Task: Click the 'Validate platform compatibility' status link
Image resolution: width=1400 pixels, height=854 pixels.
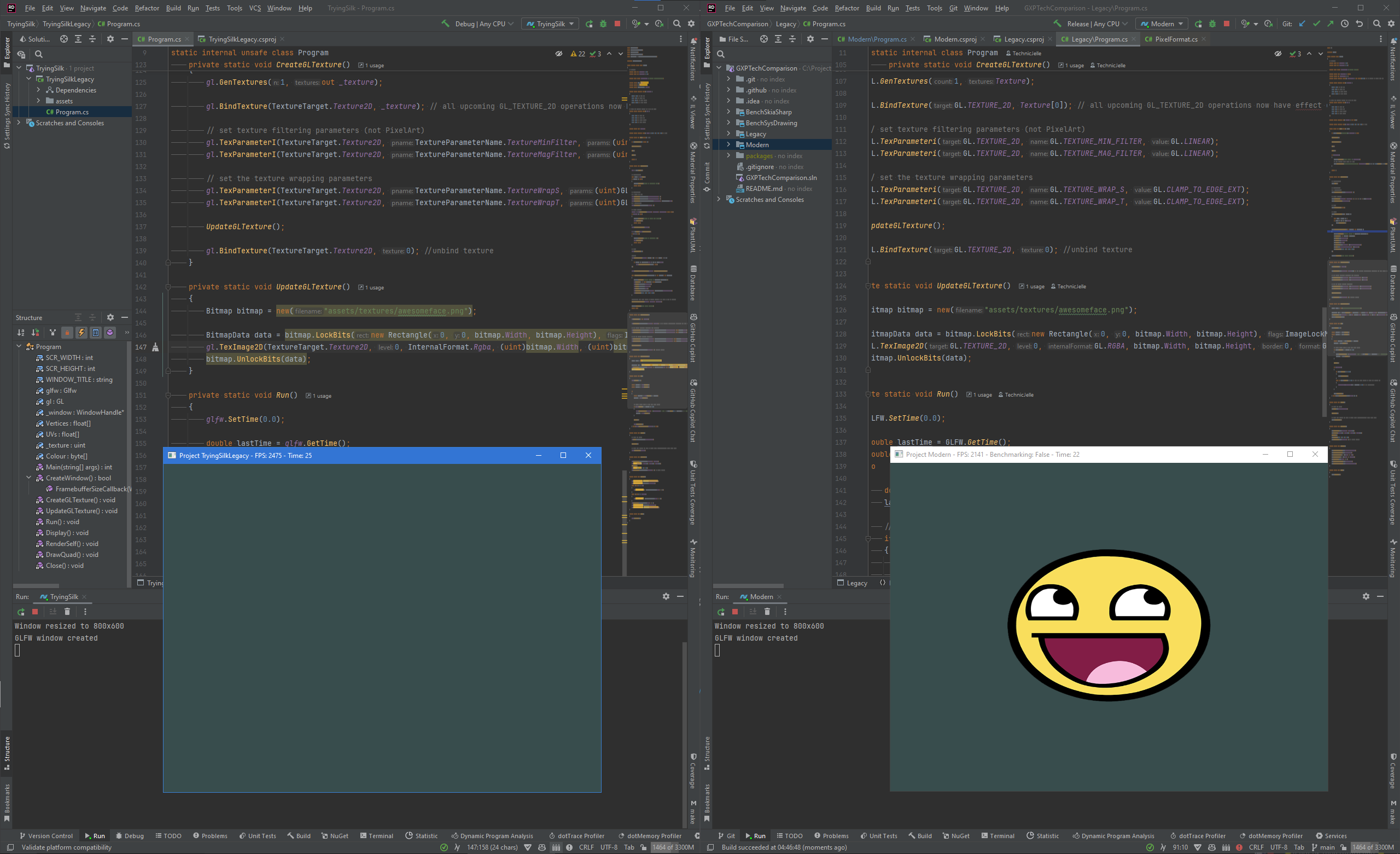Action: tap(66, 847)
